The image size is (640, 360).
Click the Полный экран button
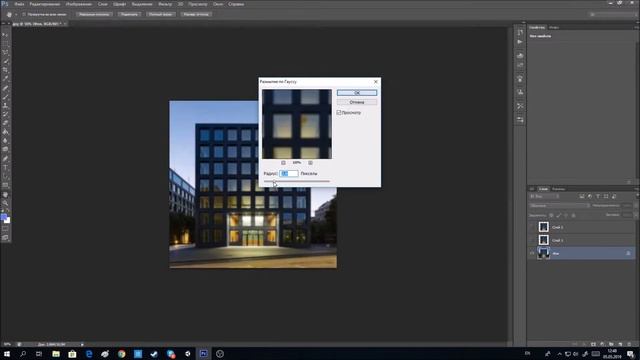tap(160, 14)
